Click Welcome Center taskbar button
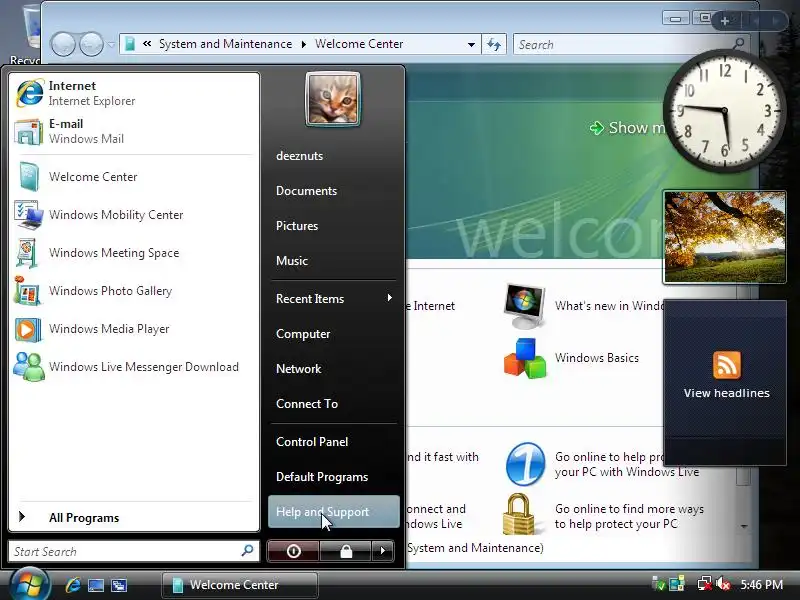The image size is (800, 600). (x=240, y=585)
